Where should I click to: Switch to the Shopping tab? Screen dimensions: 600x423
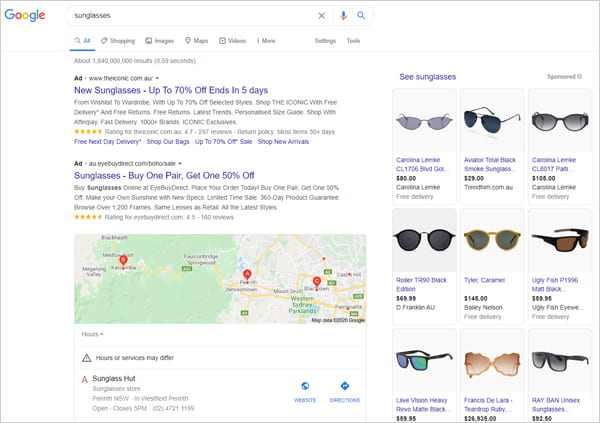pos(118,41)
